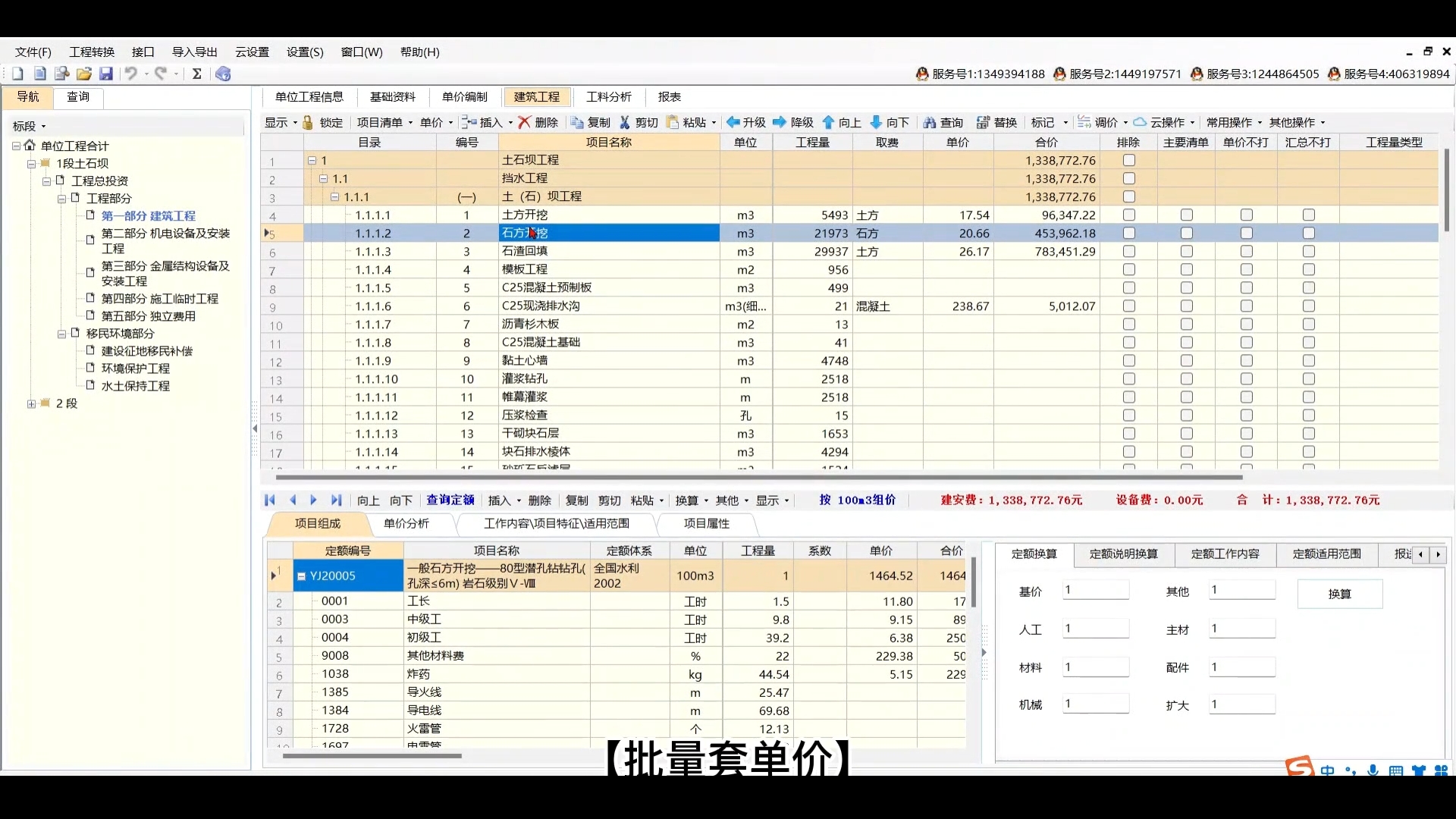Collapse row 1.1.1 in the grid
1456x819 pixels.
(x=335, y=196)
